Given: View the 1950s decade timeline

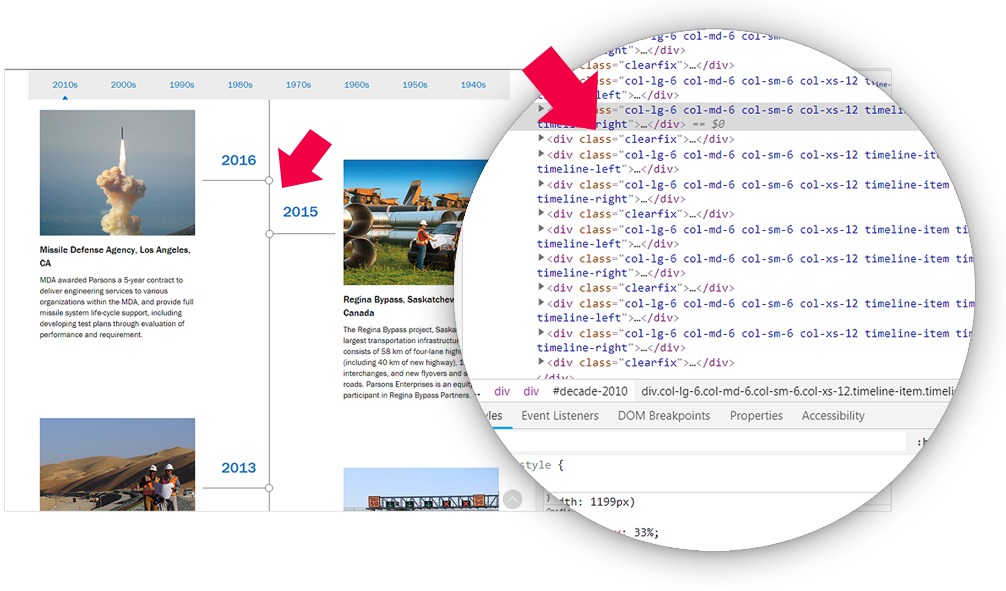Looking at the screenshot, I should tap(415, 85).
